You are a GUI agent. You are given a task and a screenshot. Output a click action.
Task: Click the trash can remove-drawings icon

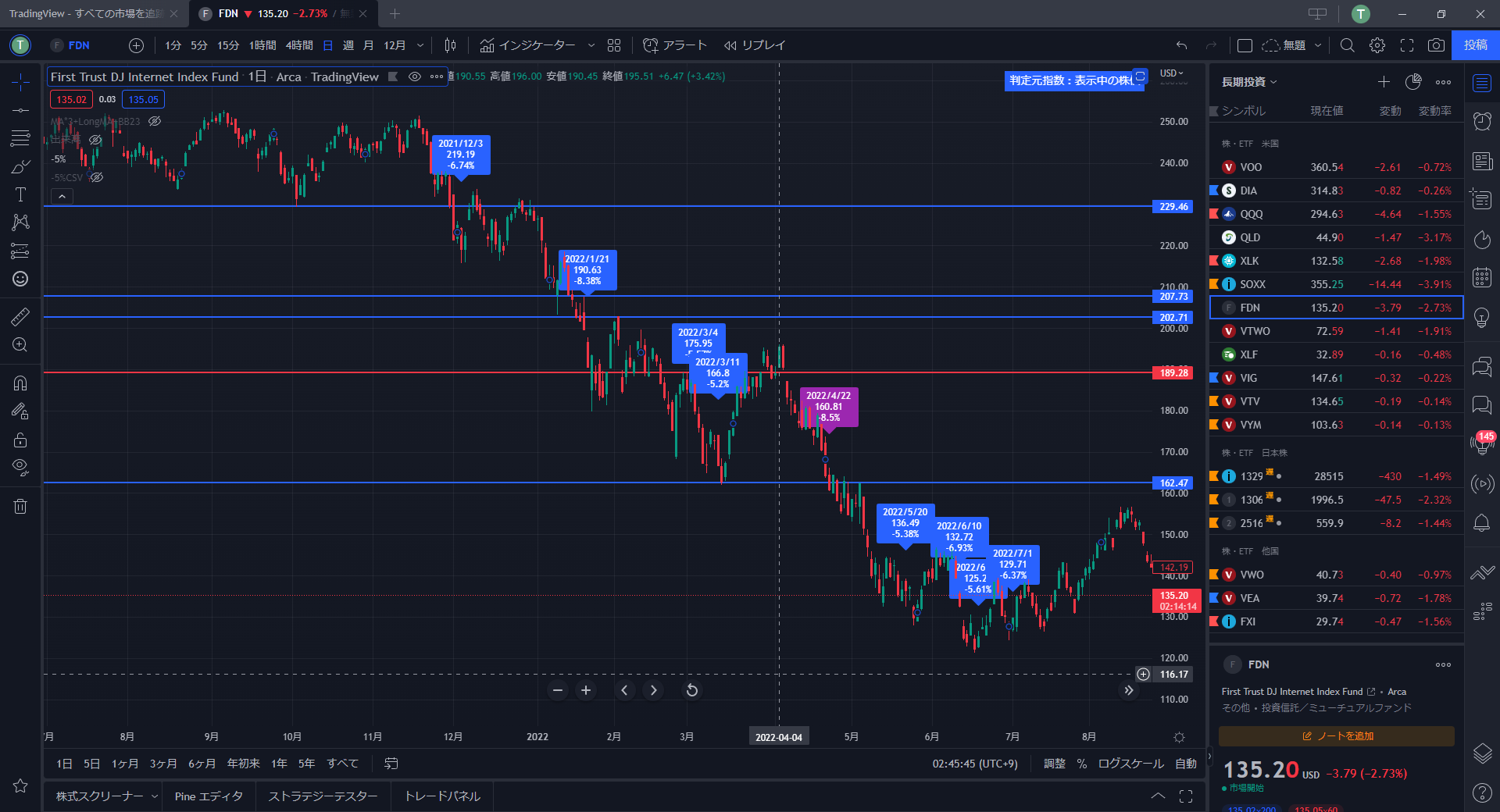(20, 507)
